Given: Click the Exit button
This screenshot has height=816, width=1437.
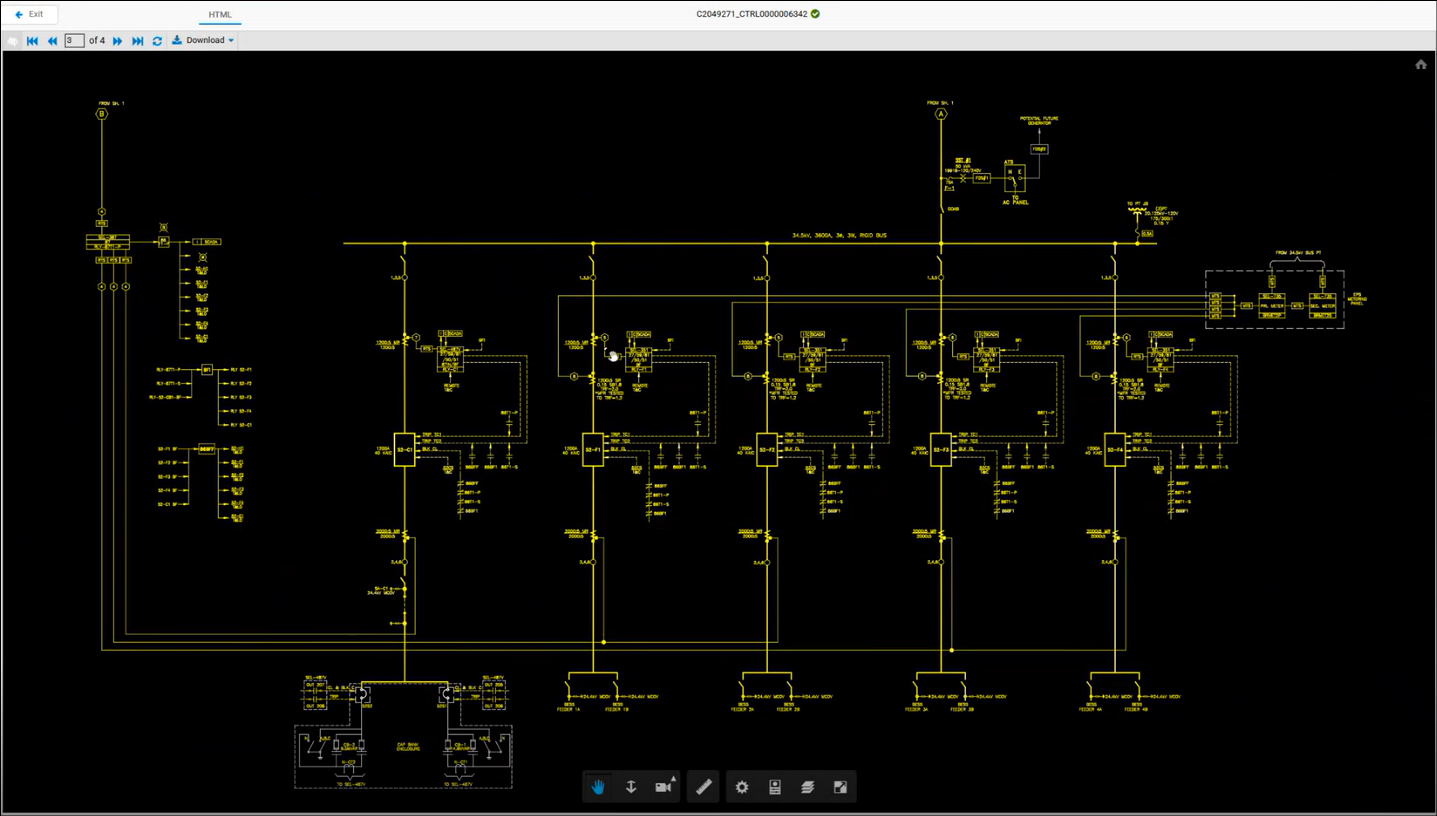Looking at the screenshot, I should coord(29,14).
